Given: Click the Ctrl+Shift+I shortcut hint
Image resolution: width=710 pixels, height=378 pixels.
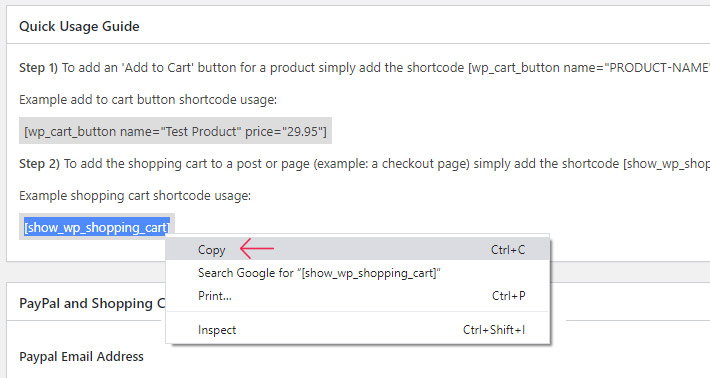Looking at the screenshot, I should tap(494, 330).
